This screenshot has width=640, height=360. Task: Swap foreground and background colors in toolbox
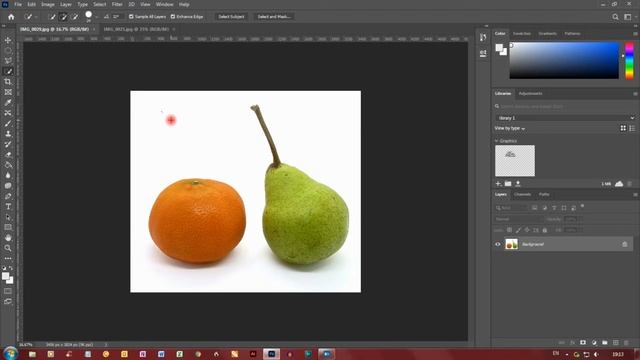pos(11,268)
